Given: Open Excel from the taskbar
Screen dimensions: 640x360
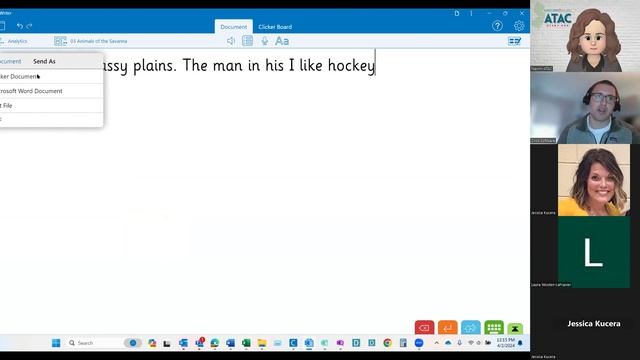Looking at the screenshot, I should click(246, 343).
